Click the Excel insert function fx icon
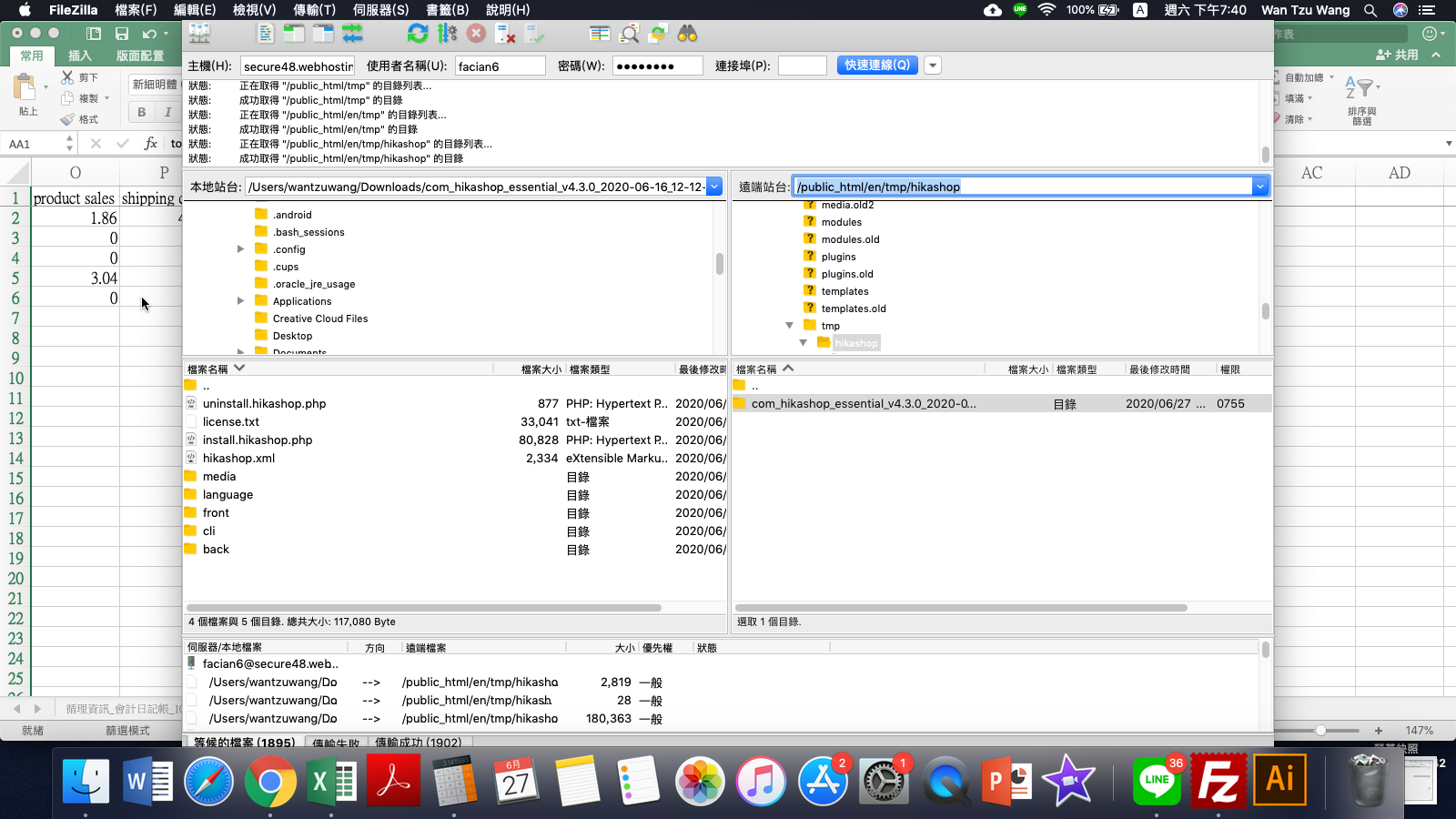 [151, 144]
